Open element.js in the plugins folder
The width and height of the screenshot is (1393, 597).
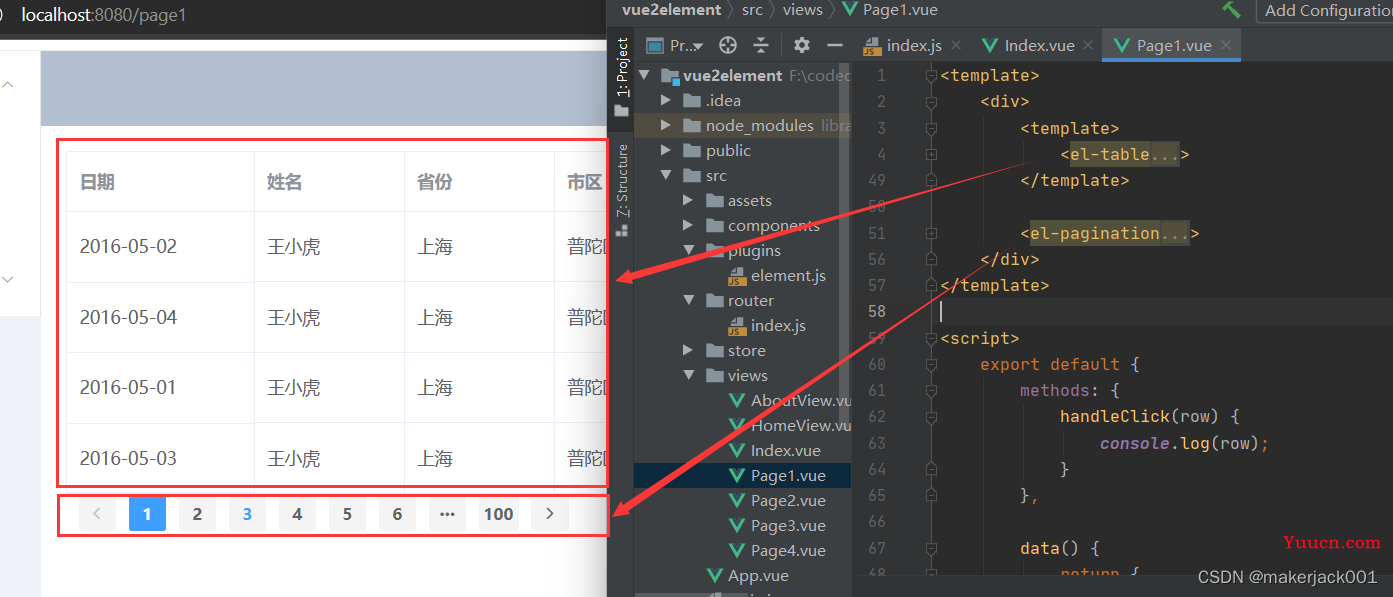point(777,275)
